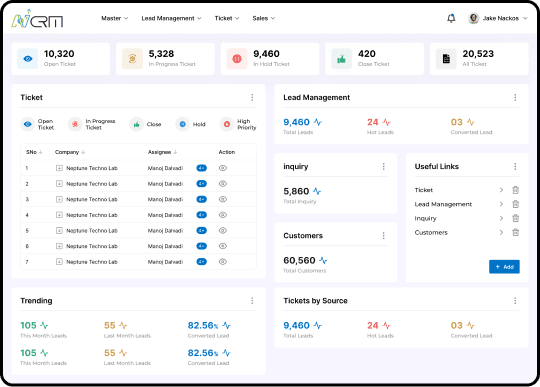The width and height of the screenshot is (540, 387).
Task: Open the Ticket top menu
Action: click(x=227, y=18)
